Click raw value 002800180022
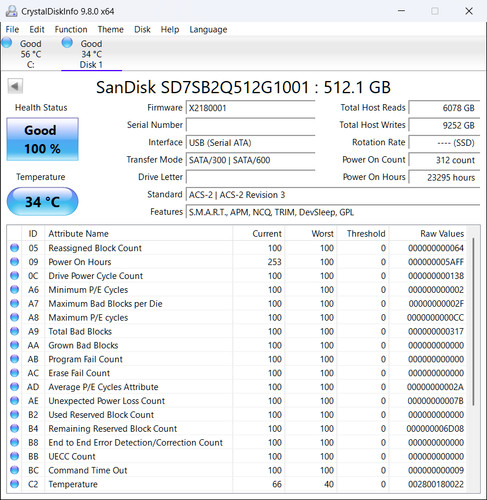The image size is (487, 500). tap(436, 484)
